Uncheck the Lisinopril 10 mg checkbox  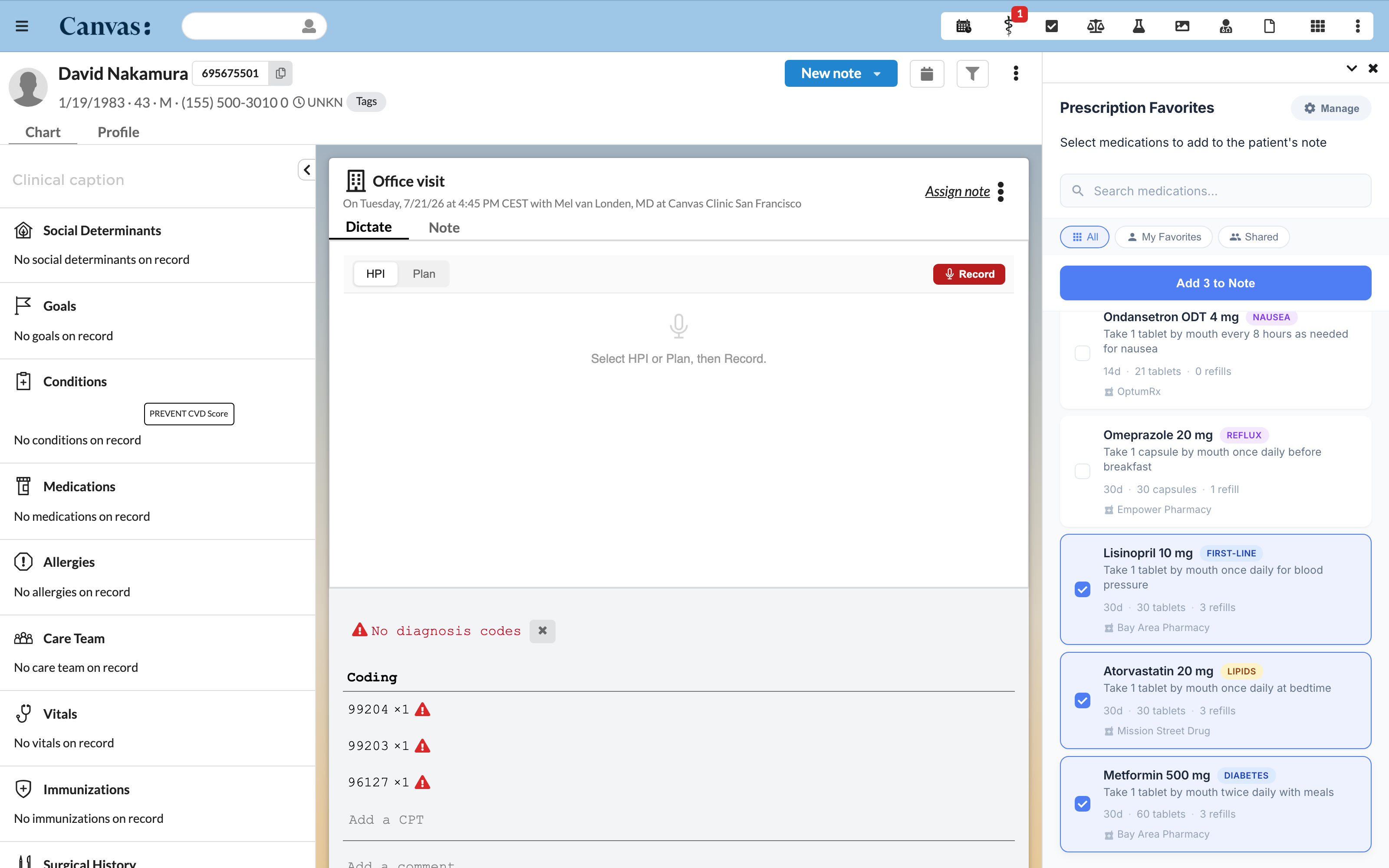[1082, 589]
